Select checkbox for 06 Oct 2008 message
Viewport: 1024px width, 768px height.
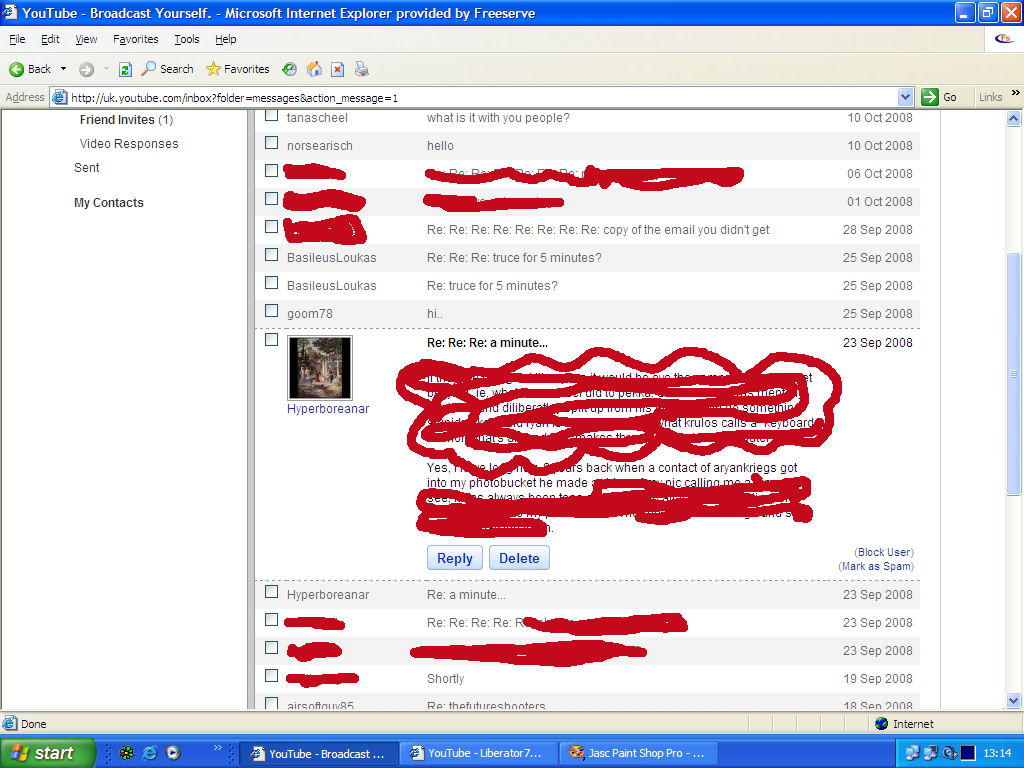[x=272, y=171]
